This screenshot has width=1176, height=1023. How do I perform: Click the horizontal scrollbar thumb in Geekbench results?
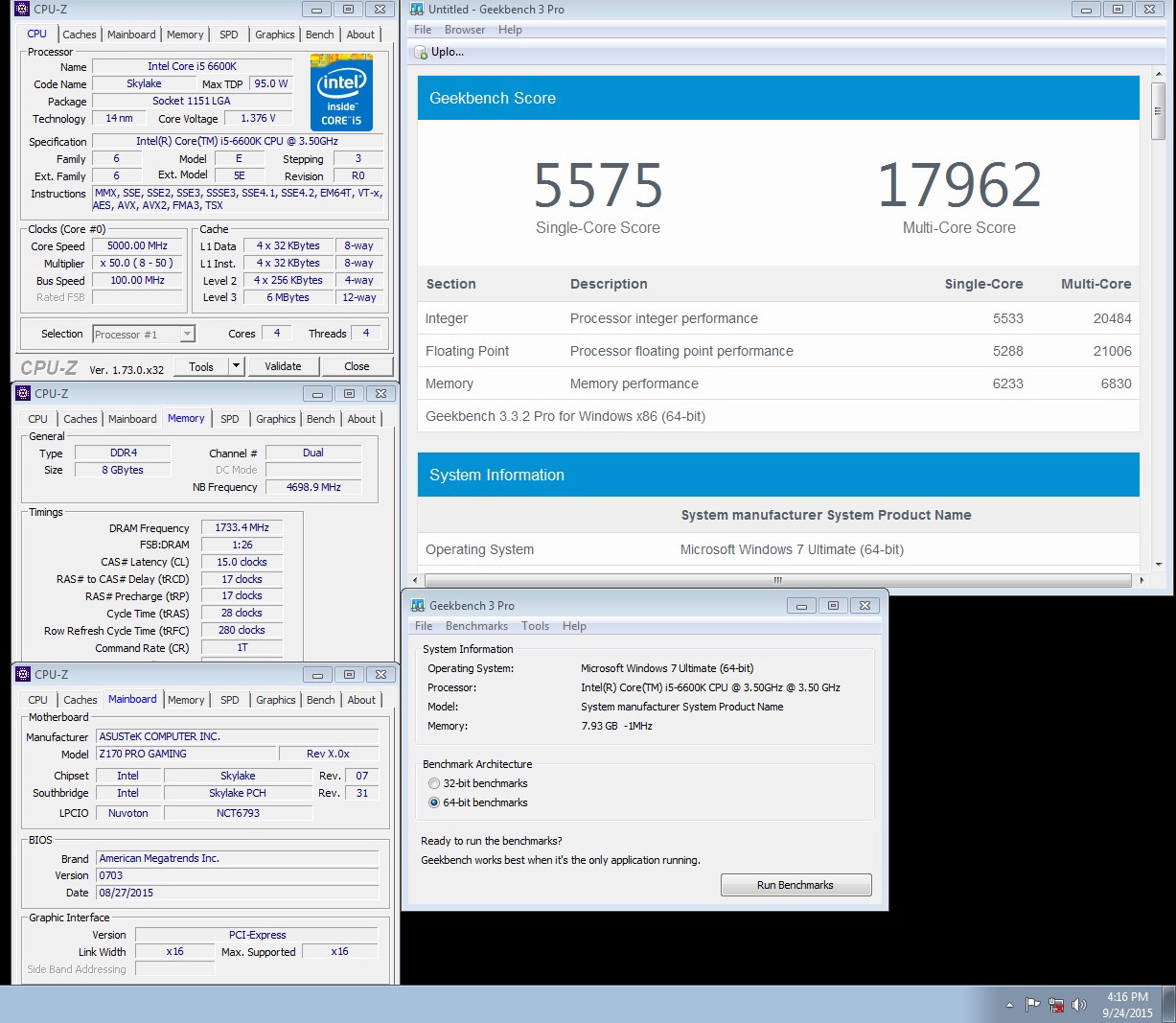pos(778,580)
